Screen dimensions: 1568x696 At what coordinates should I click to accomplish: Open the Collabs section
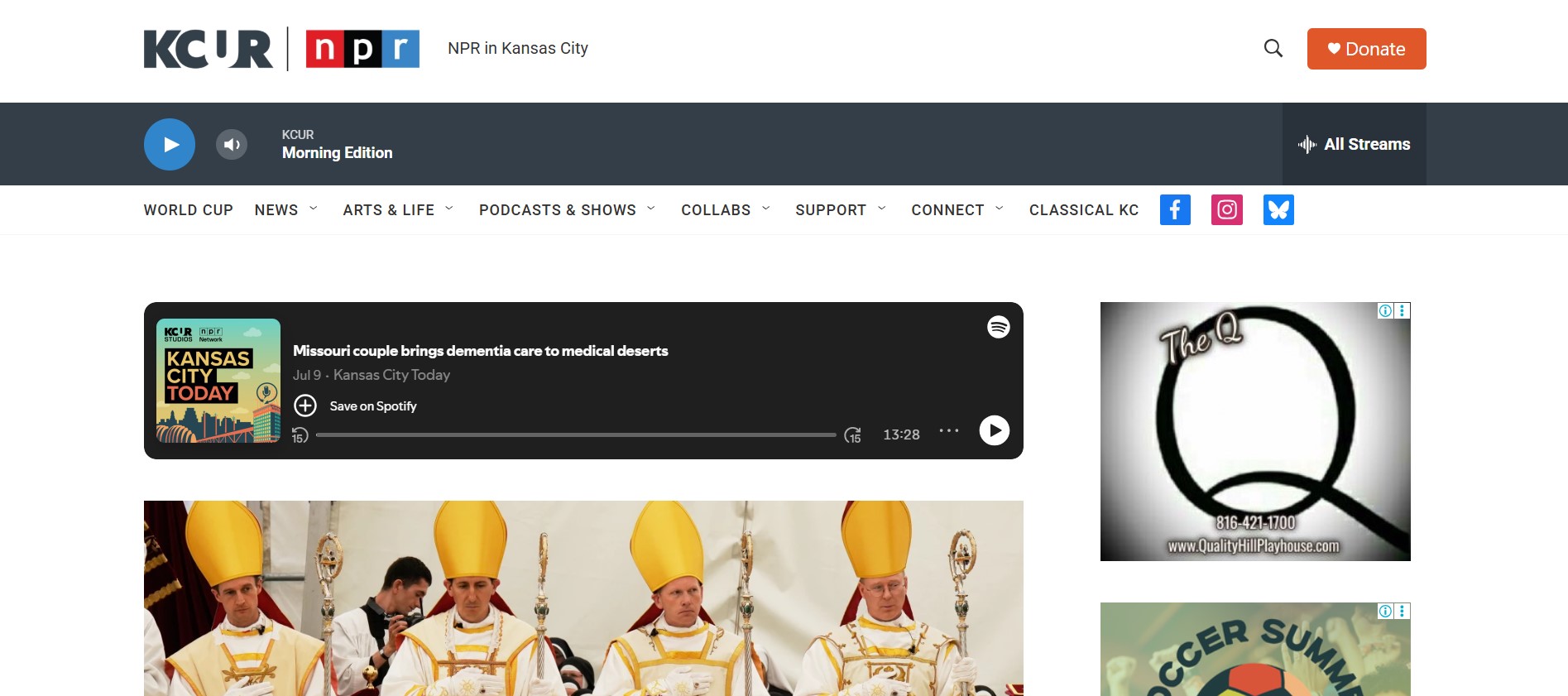[x=716, y=210]
